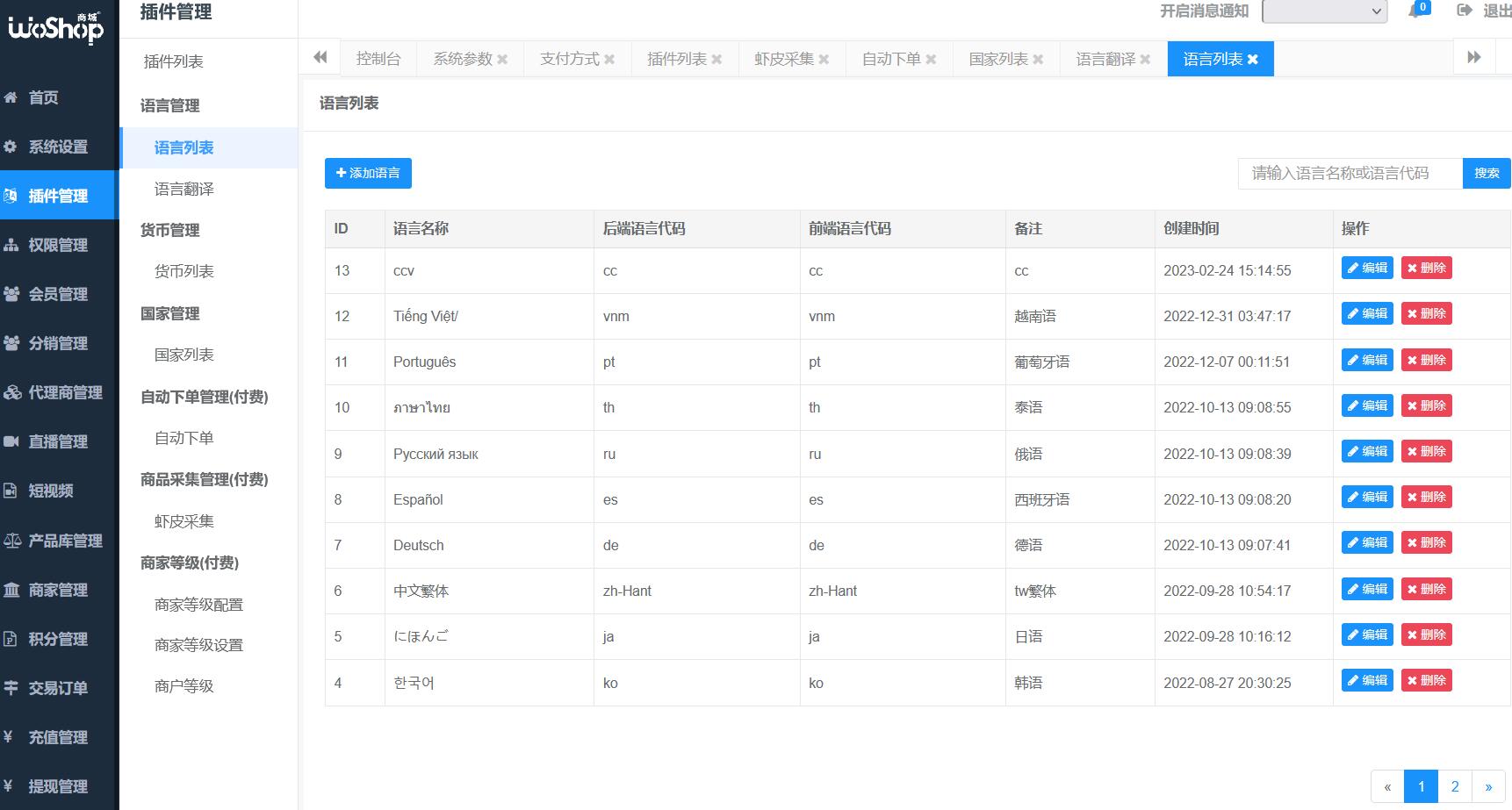Image resolution: width=1512 pixels, height=810 pixels.
Task: Click the 添加语言 button
Action: 368,173
